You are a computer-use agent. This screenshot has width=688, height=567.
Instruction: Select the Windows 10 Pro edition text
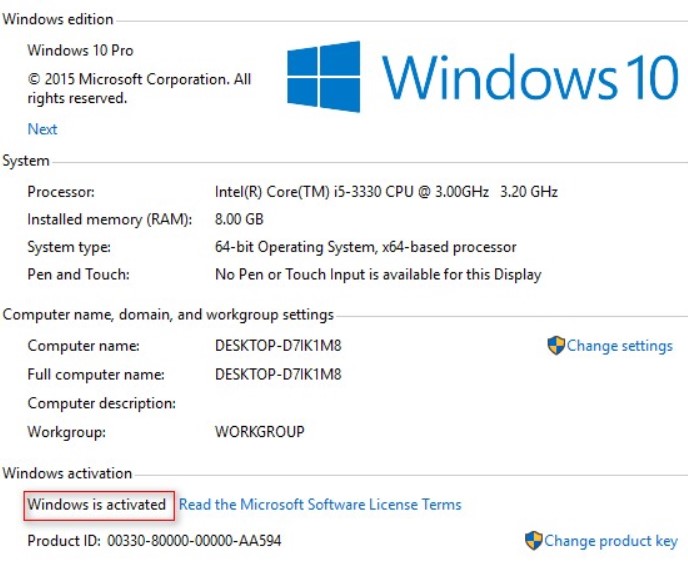80,50
